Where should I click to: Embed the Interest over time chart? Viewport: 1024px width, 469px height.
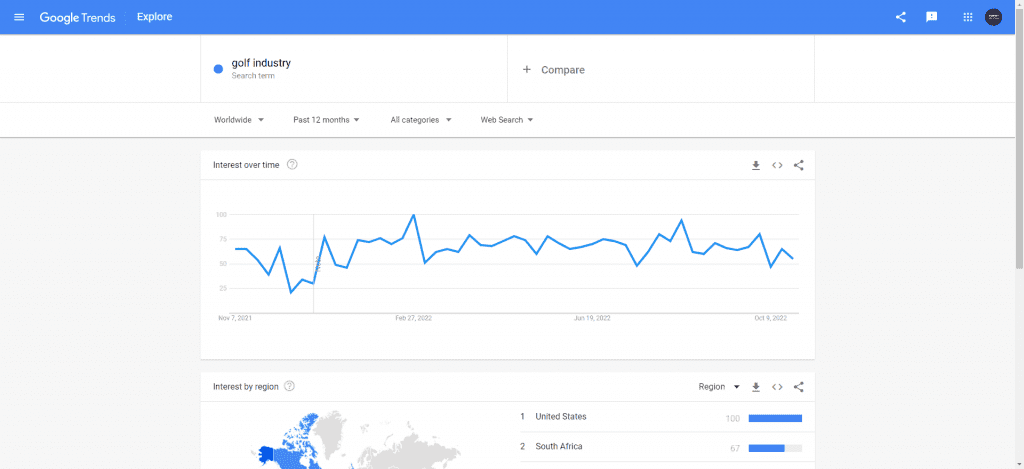tap(777, 165)
